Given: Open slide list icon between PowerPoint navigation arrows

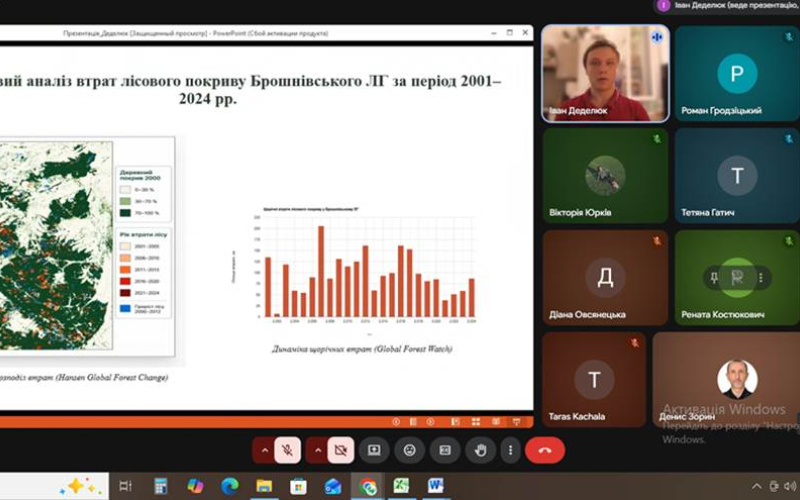Looking at the screenshot, I should [413, 422].
